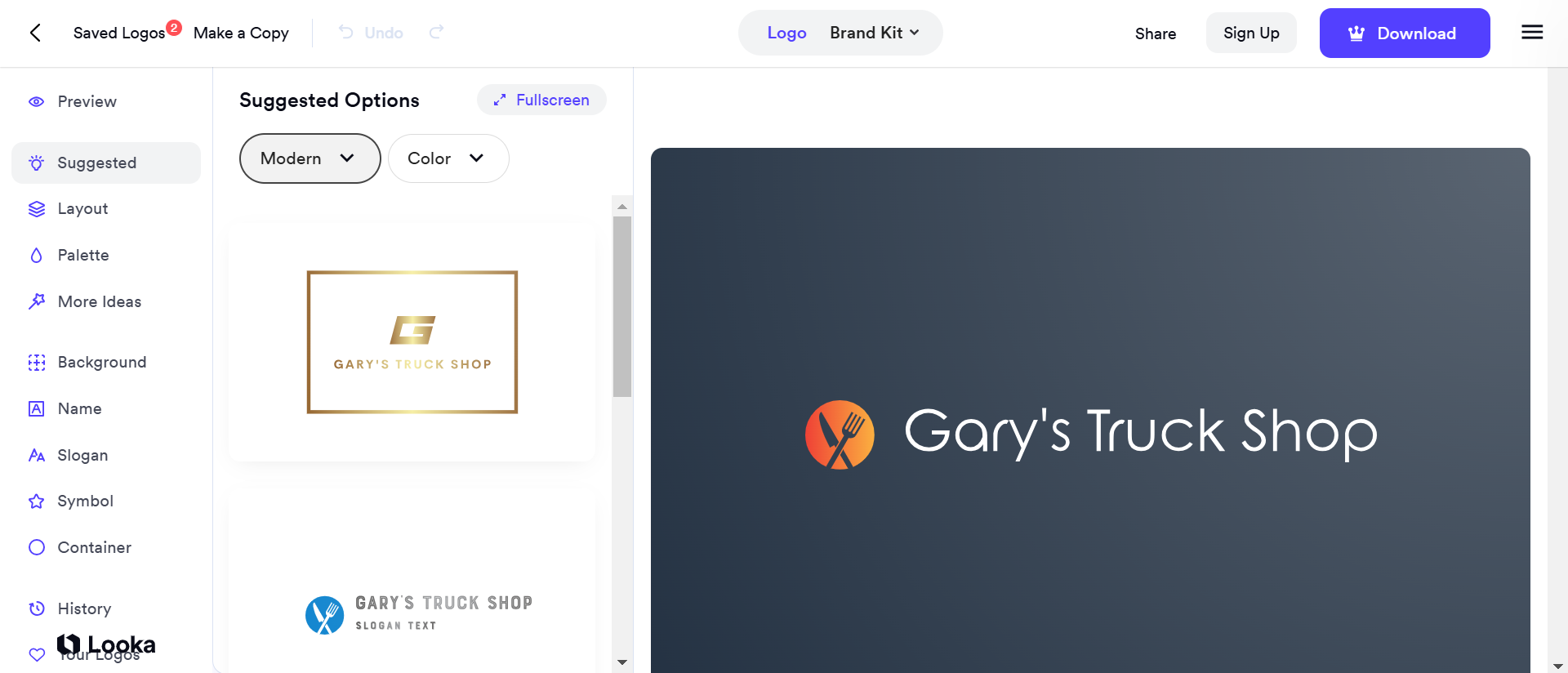
Task: Click the Background grid icon
Action: click(37, 363)
